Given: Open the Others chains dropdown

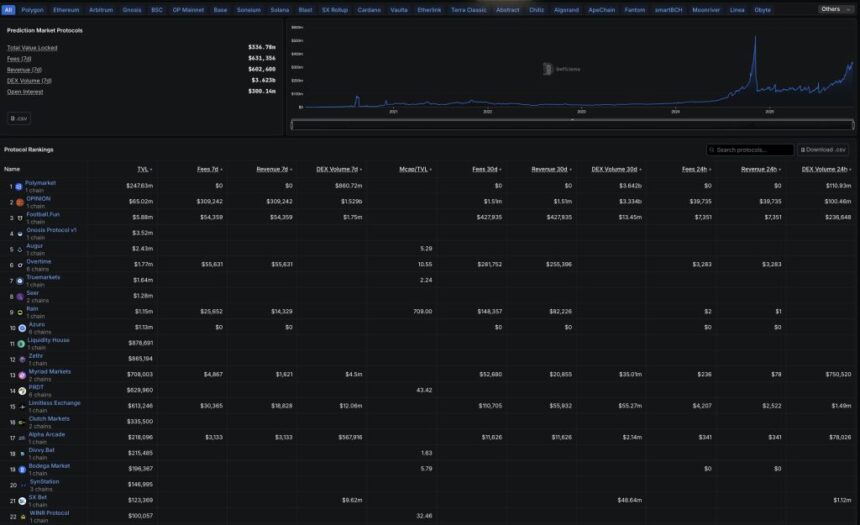Looking at the screenshot, I should [x=835, y=9].
